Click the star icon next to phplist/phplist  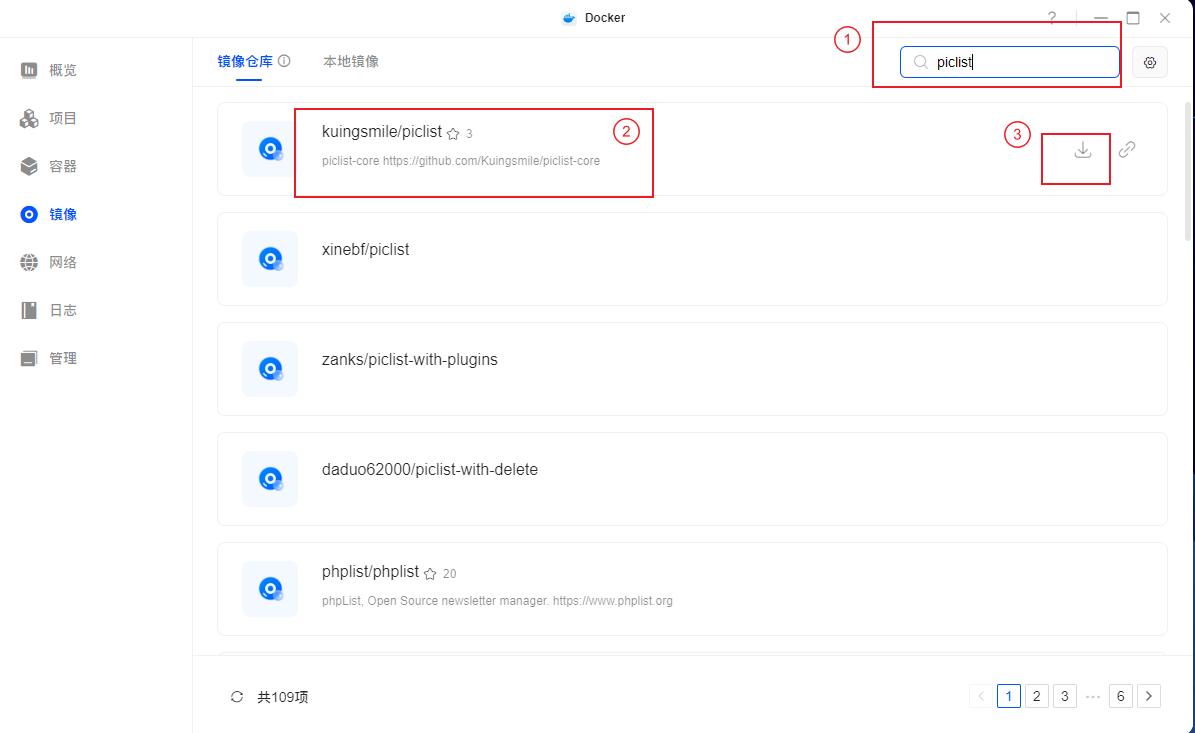tap(430, 573)
